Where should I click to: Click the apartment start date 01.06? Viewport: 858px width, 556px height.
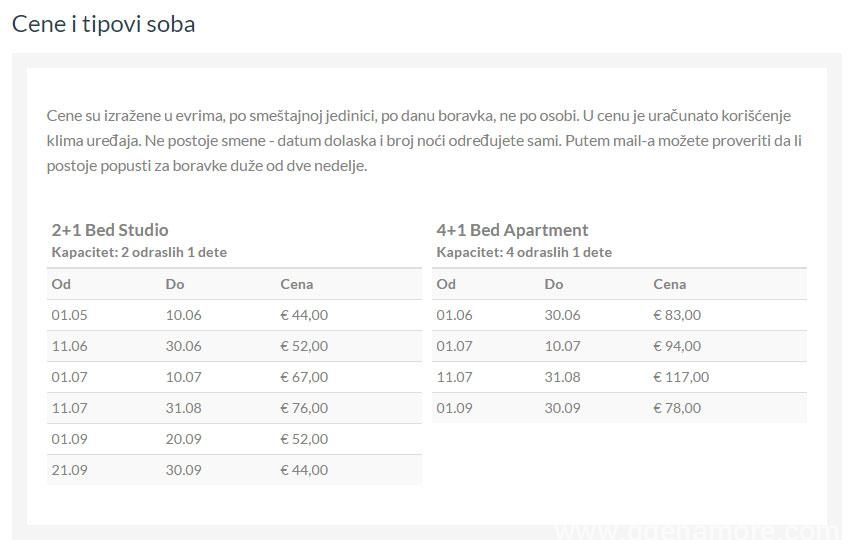454,315
